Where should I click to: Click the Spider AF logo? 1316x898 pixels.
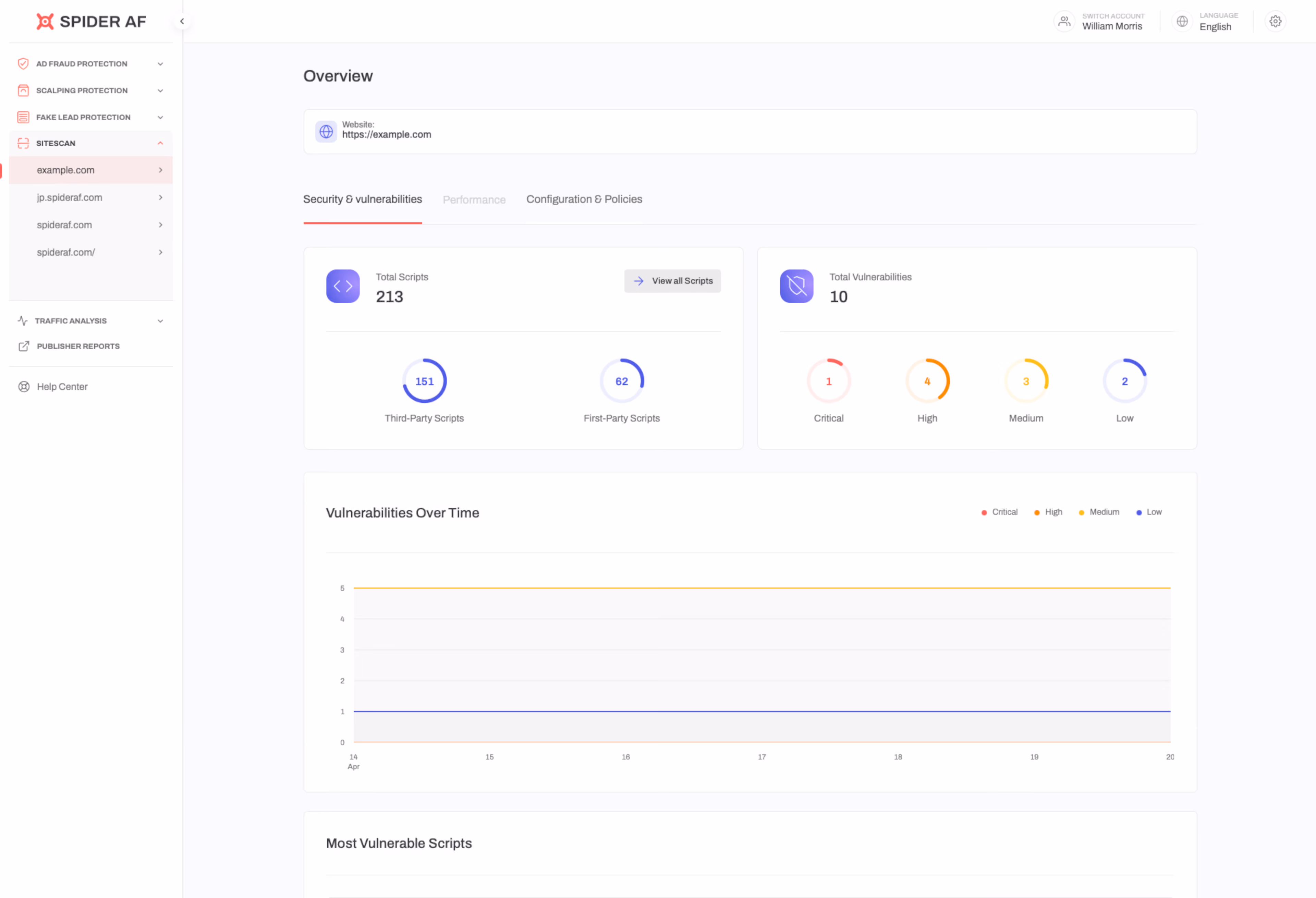[91, 22]
